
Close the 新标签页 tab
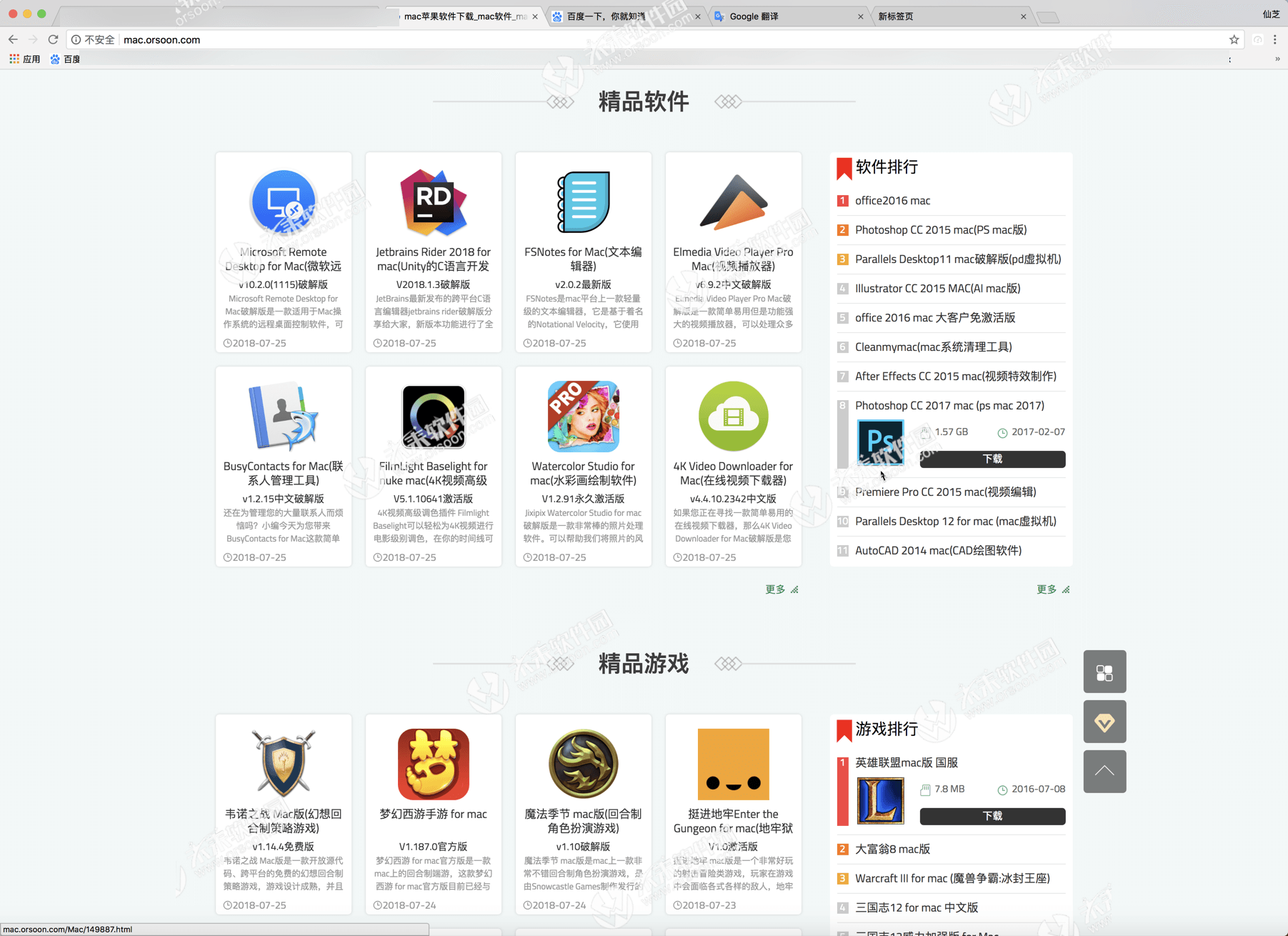tap(1023, 16)
